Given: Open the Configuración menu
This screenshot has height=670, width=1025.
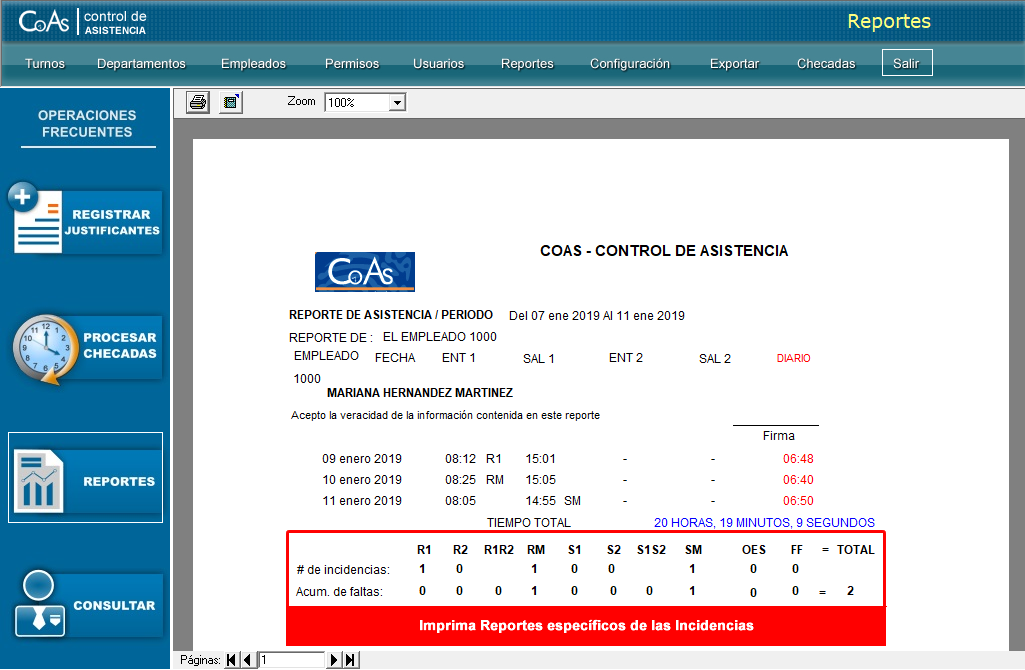Looking at the screenshot, I should tap(630, 64).
